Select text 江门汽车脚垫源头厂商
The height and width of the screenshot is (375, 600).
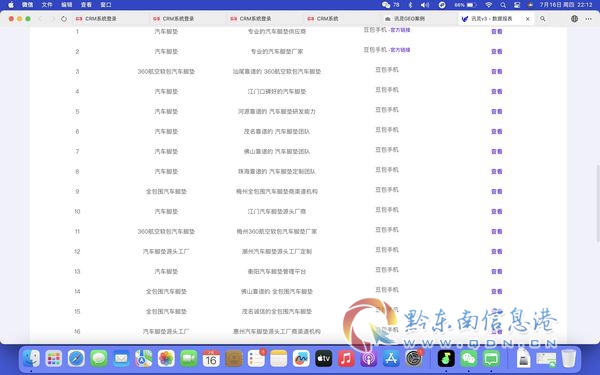(277, 211)
